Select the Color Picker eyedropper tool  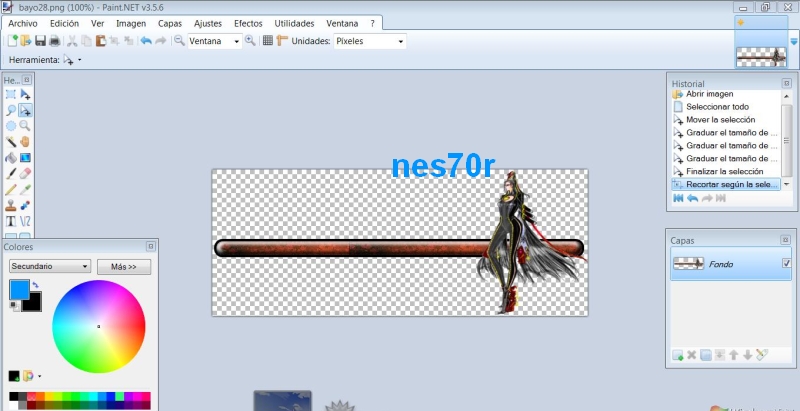(x=25, y=190)
